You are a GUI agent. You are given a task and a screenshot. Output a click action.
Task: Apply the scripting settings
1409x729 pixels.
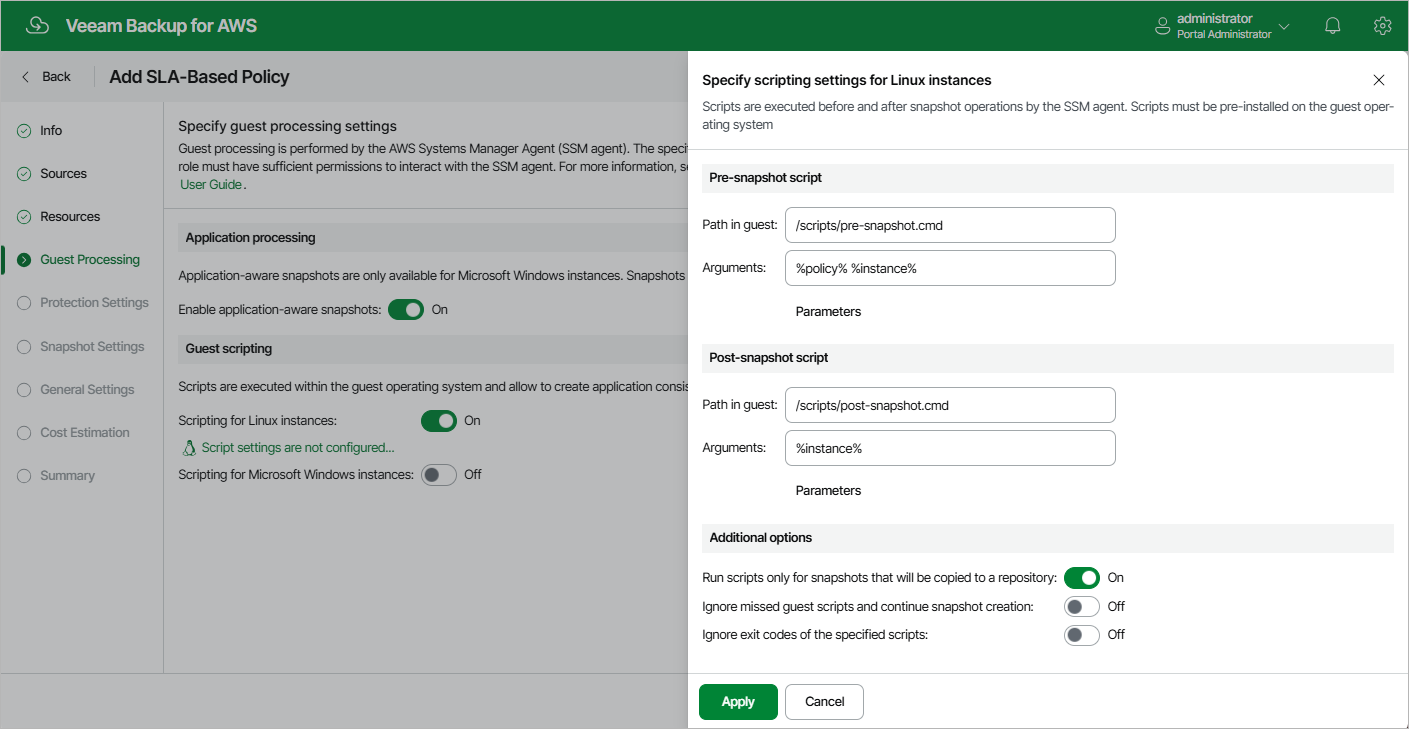click(738, 702)
